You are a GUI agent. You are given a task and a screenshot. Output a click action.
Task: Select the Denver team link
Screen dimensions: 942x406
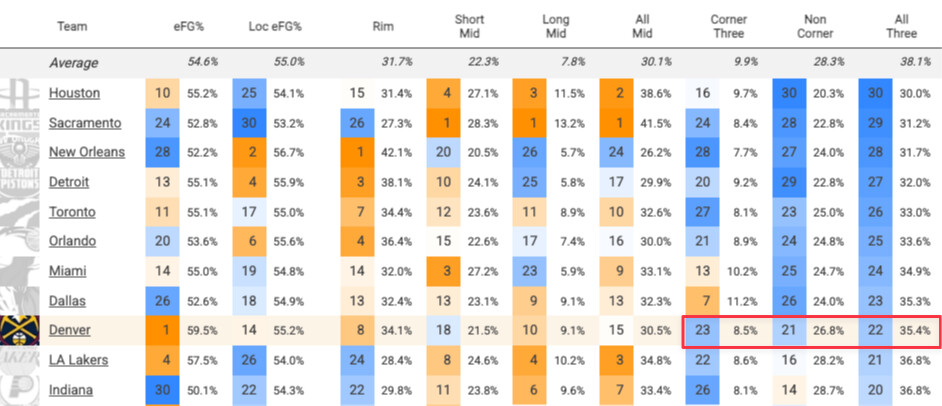pyautogui.click(x=70, y=330)
